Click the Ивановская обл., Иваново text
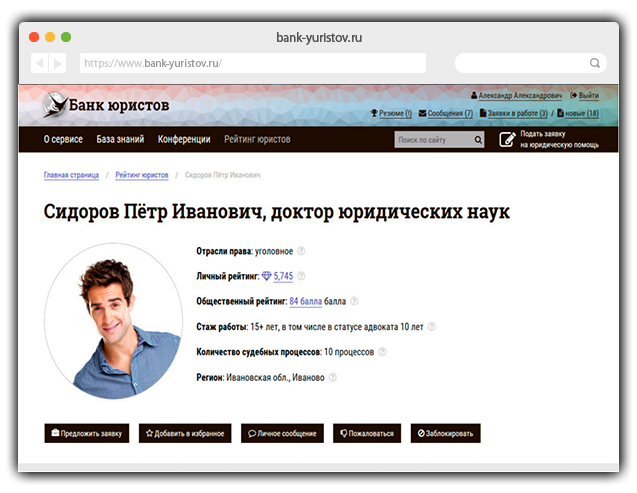 tap(275, 378)
